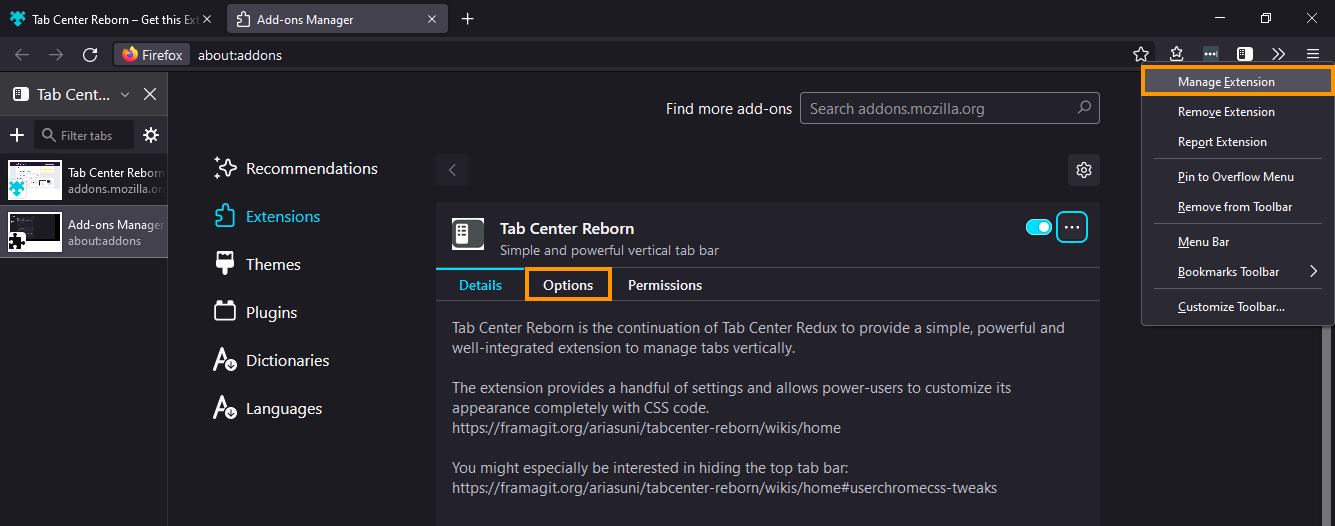Click the Tab Center Reborn extension title
1335x526 pixels.
click(567, 228)
